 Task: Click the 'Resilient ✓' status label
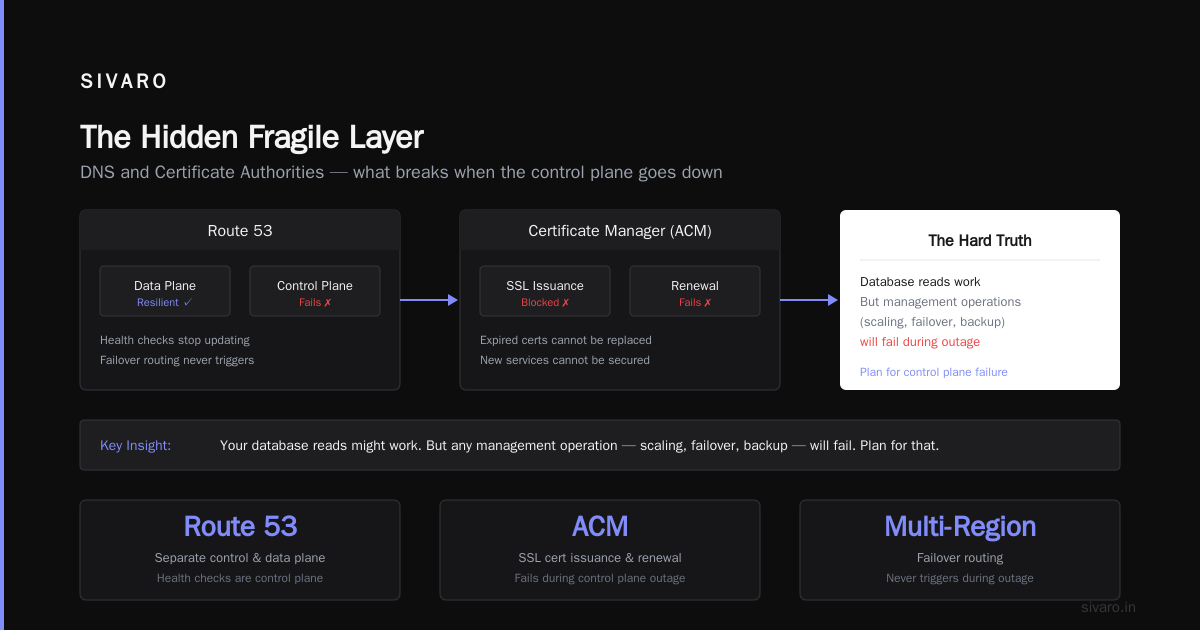[x=165, y=302]
